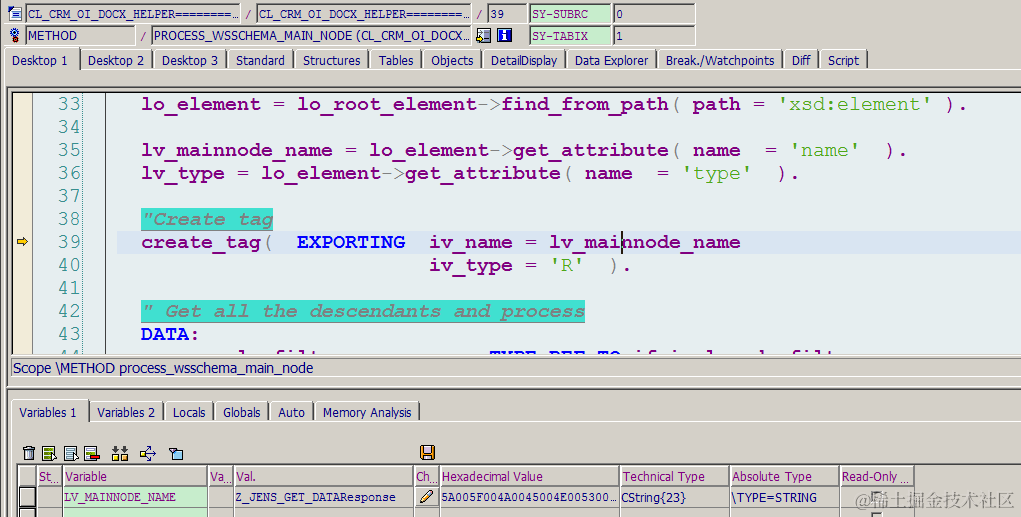Viewport: 1021px width, 517px height.
Task: Click the PROCESS_WSSCHEMA_MAIN_NODE event name field
Action: pyautogui.click(x=311, y=36)
